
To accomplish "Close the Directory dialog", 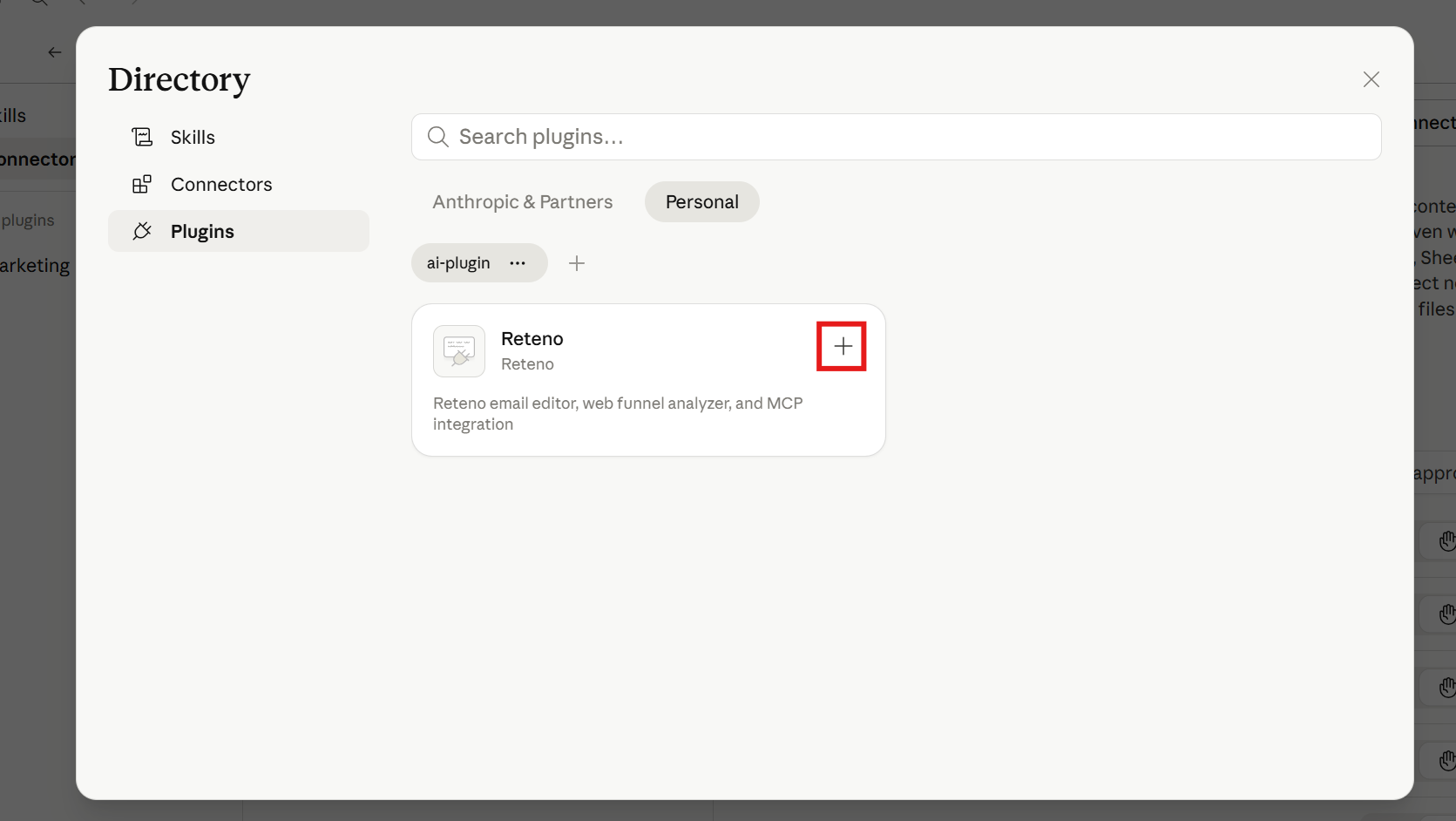I will point(1371,79).
